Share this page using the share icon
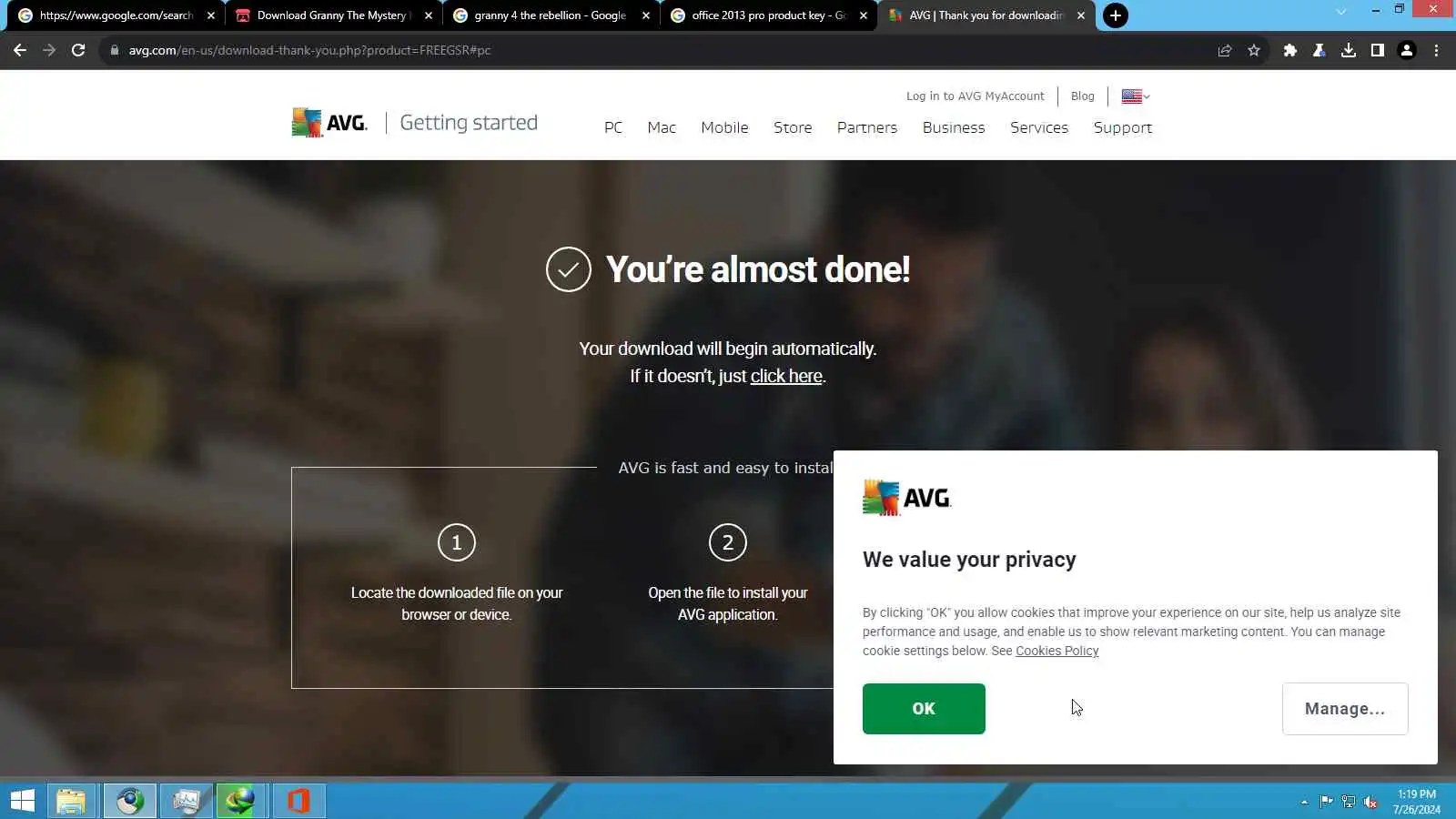The width and height of the screenshot is (1456, 819). [x=1225, y=50]
